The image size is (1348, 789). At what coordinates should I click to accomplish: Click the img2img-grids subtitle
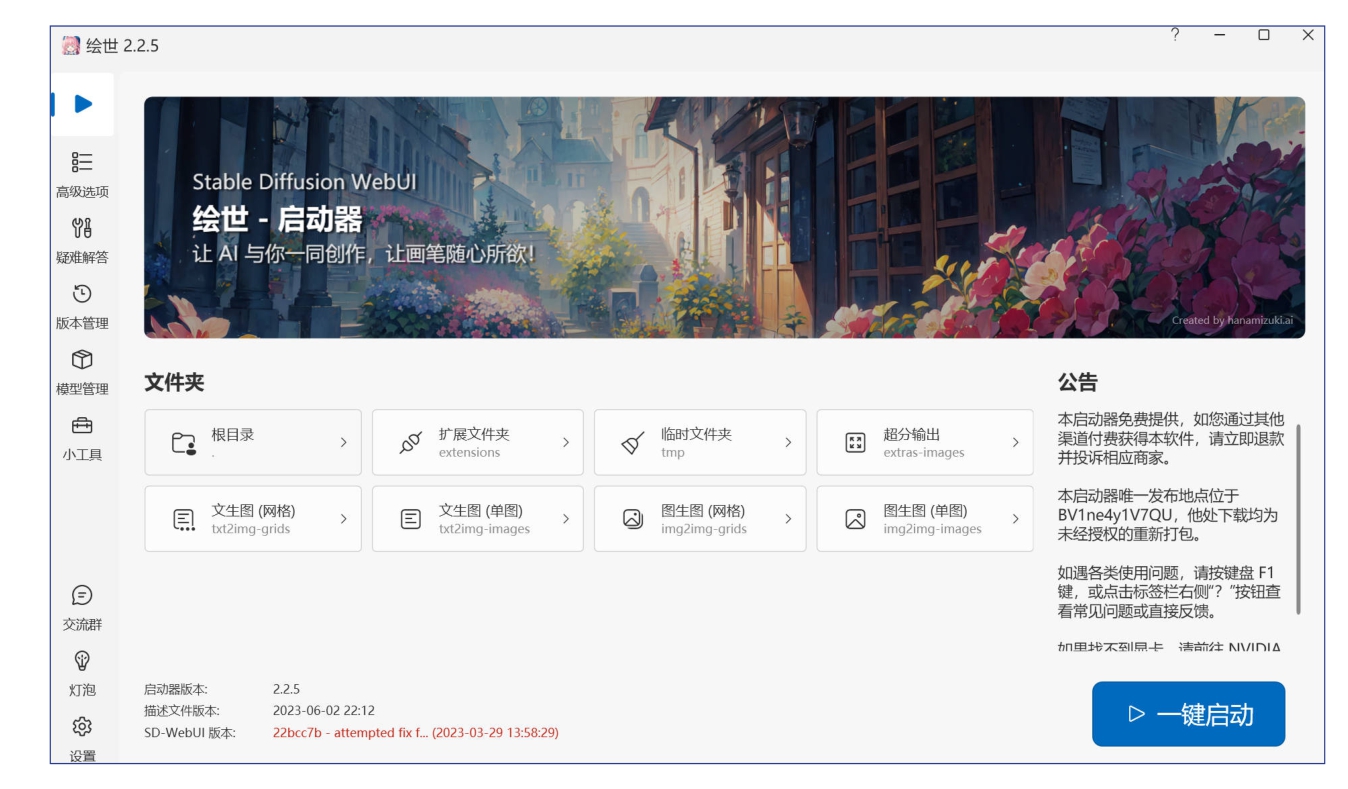pos(704,529)
